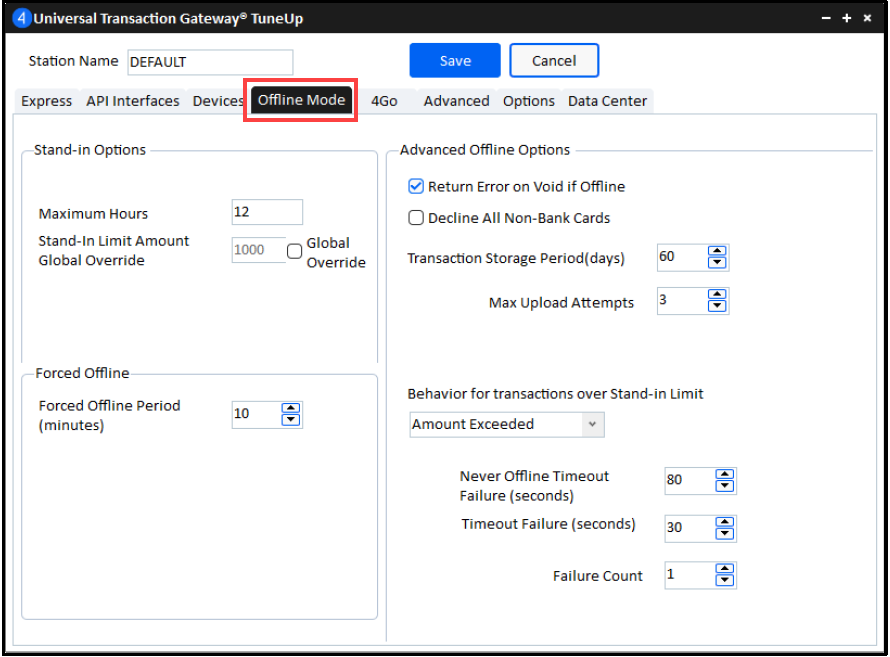Screen dimensions: 890x657
Task: Open the API Interfaces tab
Action: 133,101
